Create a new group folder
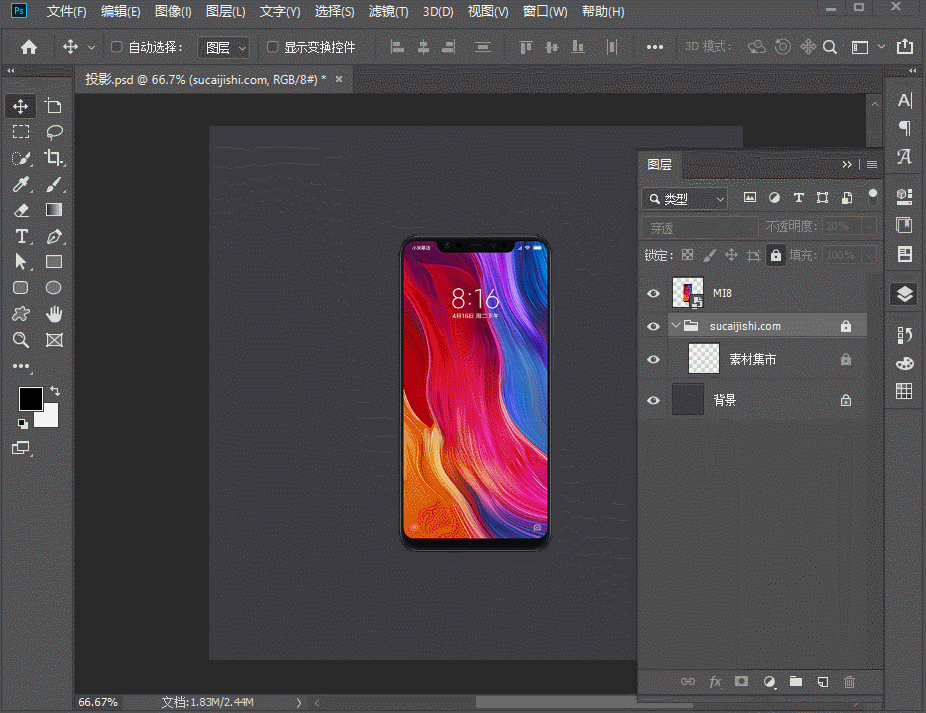926x713 pixels. point(796,682)
